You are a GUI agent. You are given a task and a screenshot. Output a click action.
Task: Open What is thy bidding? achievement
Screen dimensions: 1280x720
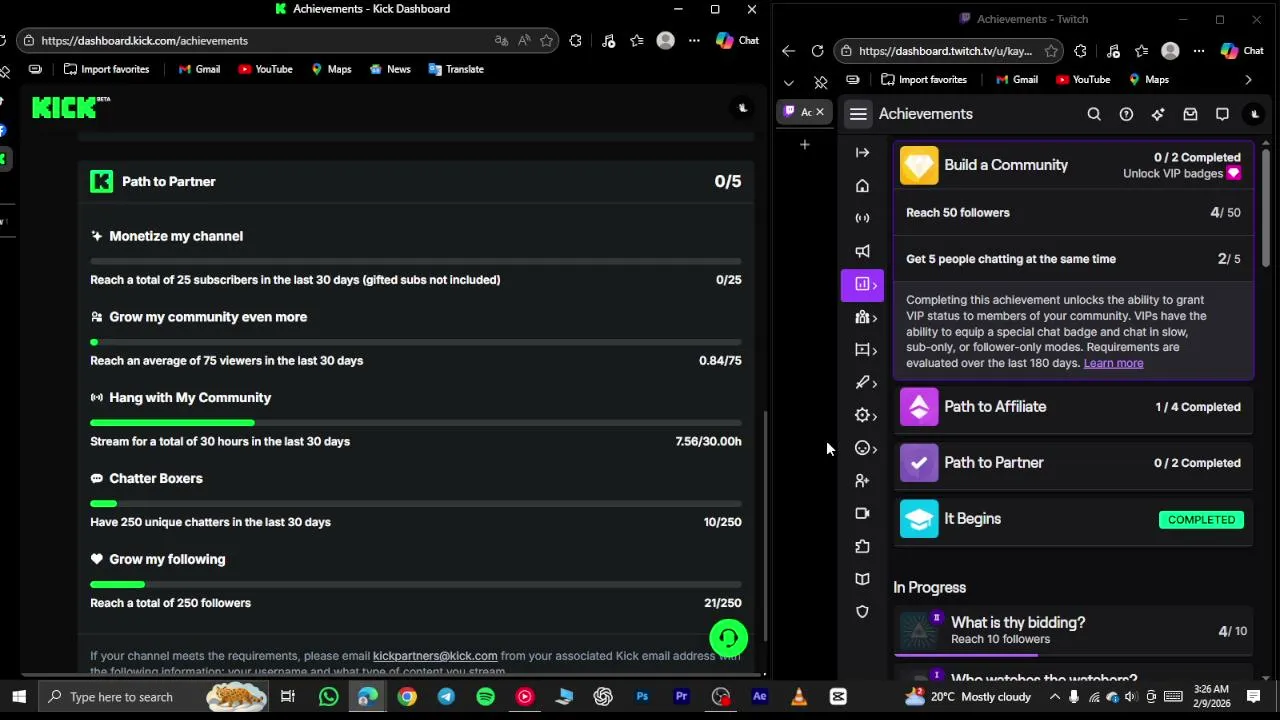pos(1073,630)
